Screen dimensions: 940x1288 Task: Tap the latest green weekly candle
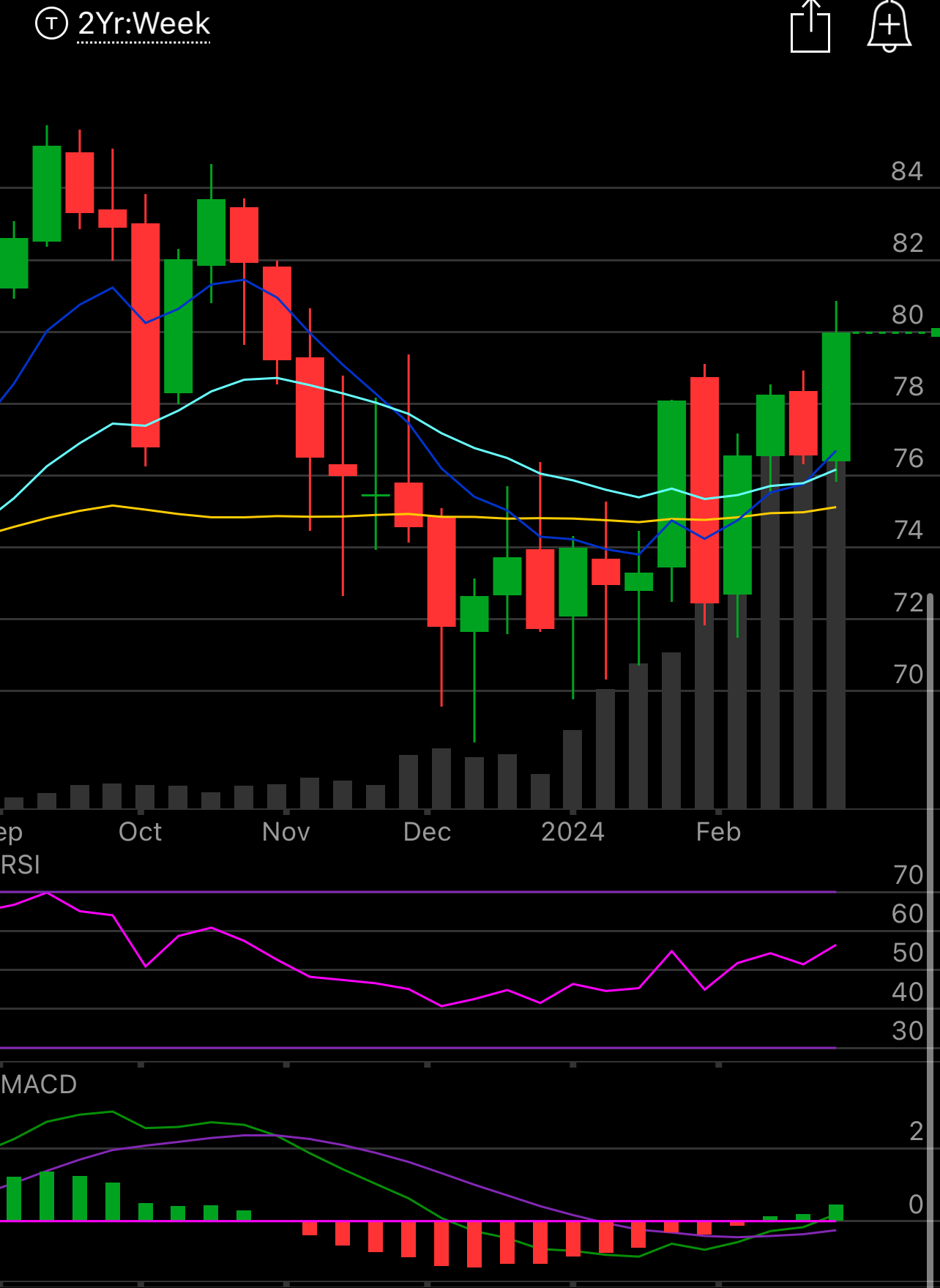point(836,396)
